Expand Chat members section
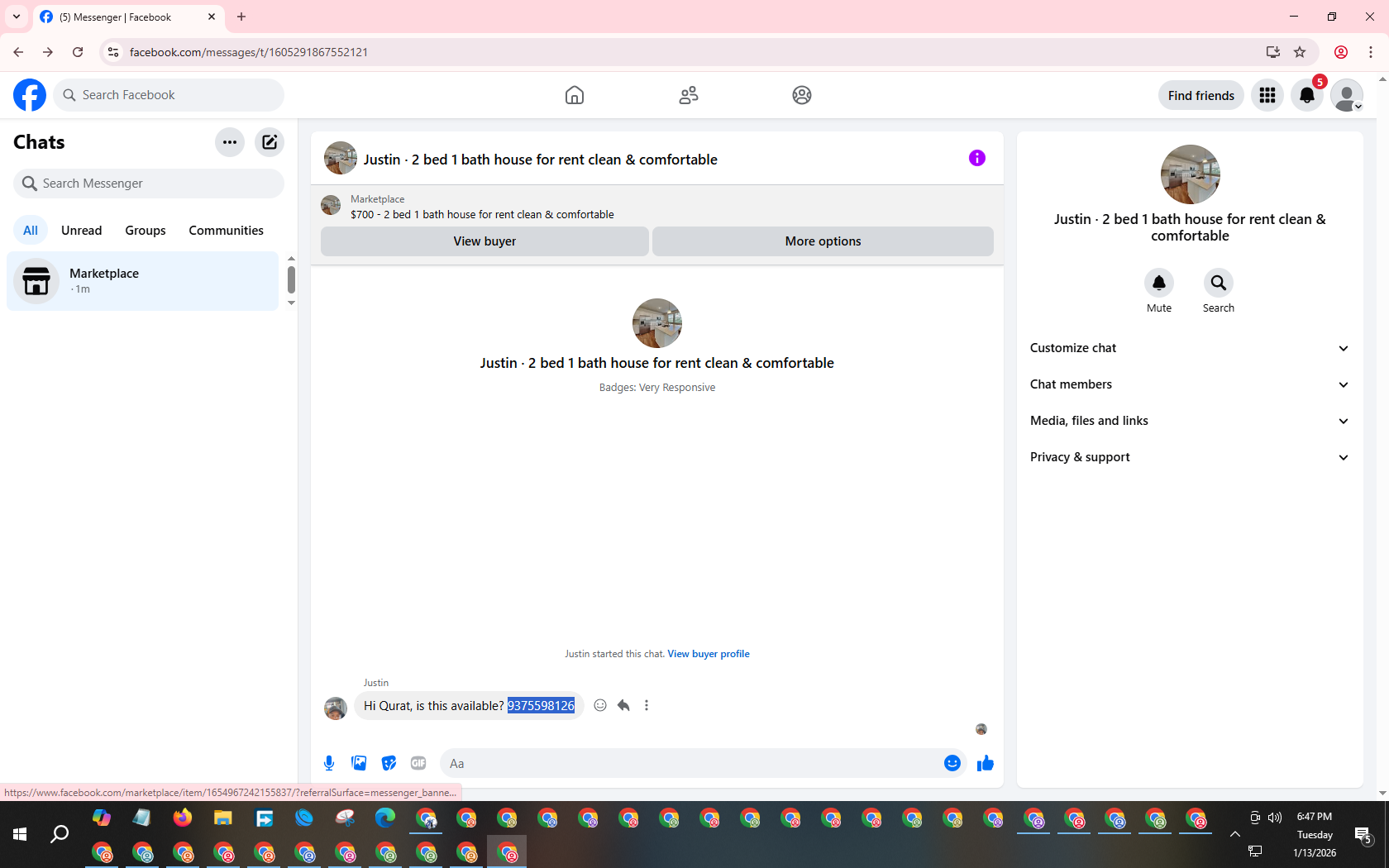This screenshot has width=1389, height=868. (x=1190, y=384)
